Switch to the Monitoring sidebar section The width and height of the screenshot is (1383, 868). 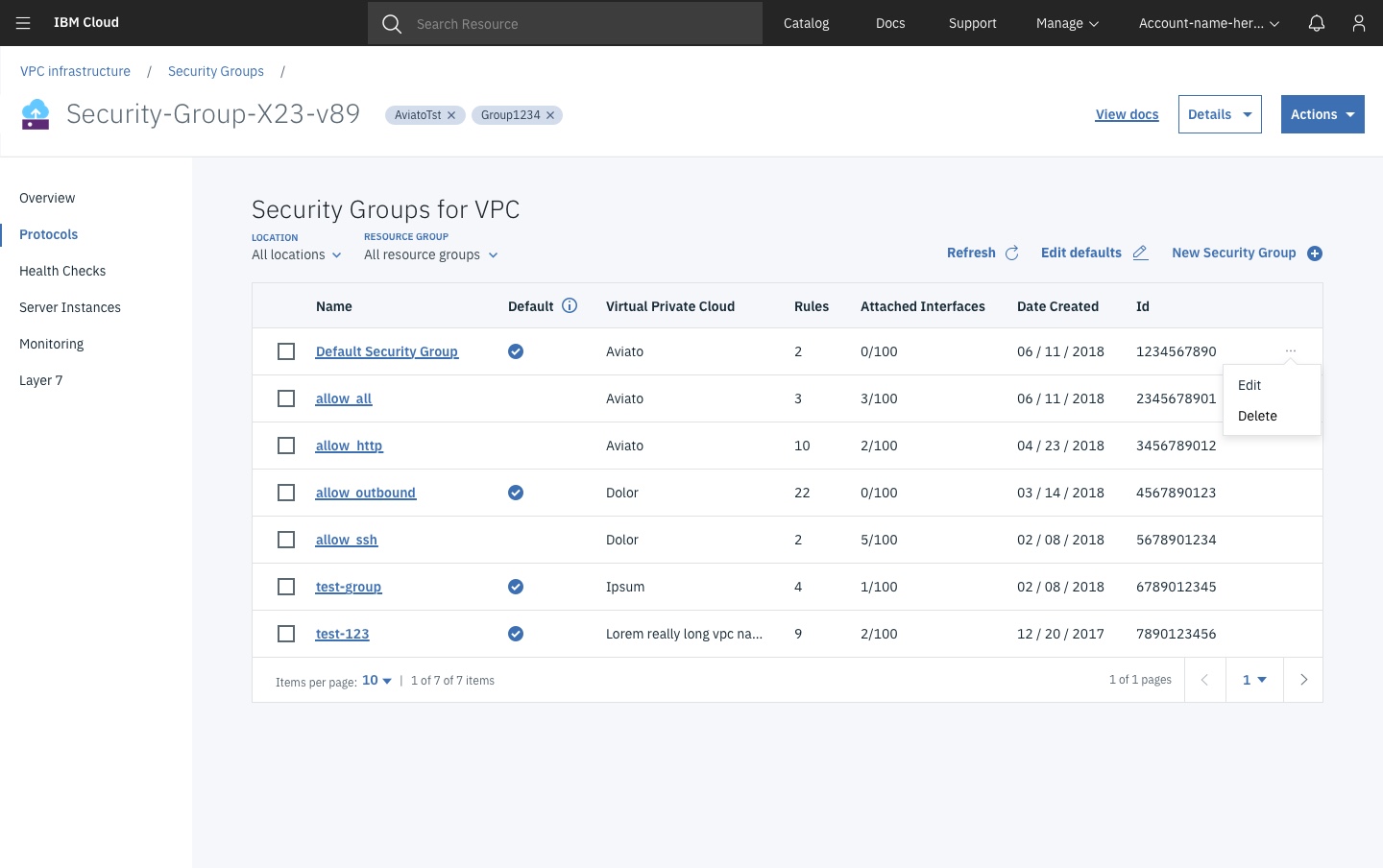pos(52,344)
